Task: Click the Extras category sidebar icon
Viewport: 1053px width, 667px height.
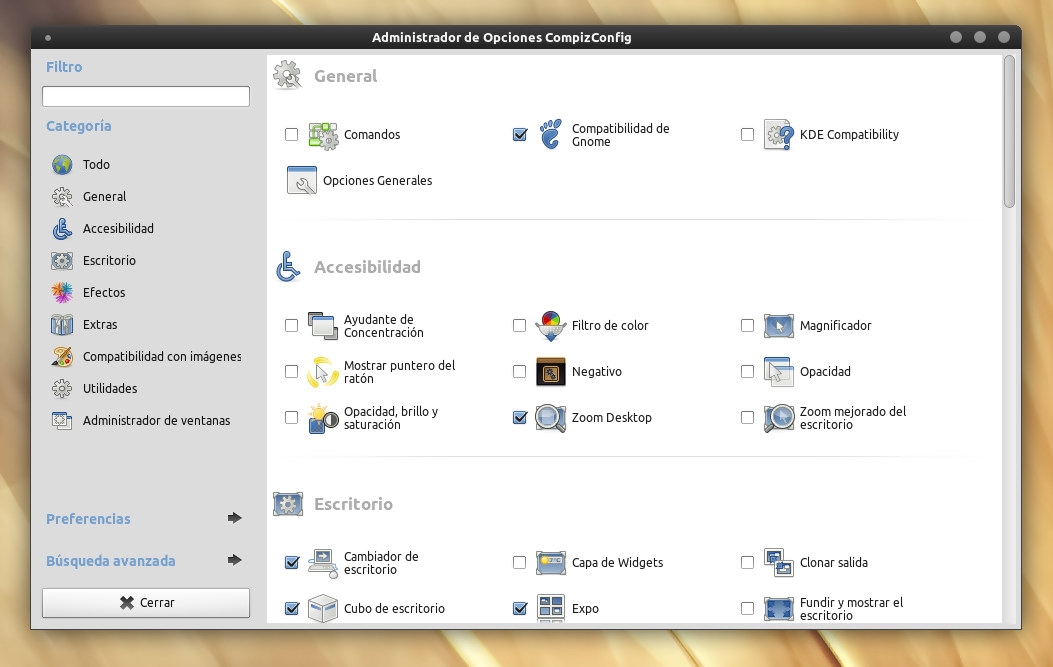Action: 62,325
